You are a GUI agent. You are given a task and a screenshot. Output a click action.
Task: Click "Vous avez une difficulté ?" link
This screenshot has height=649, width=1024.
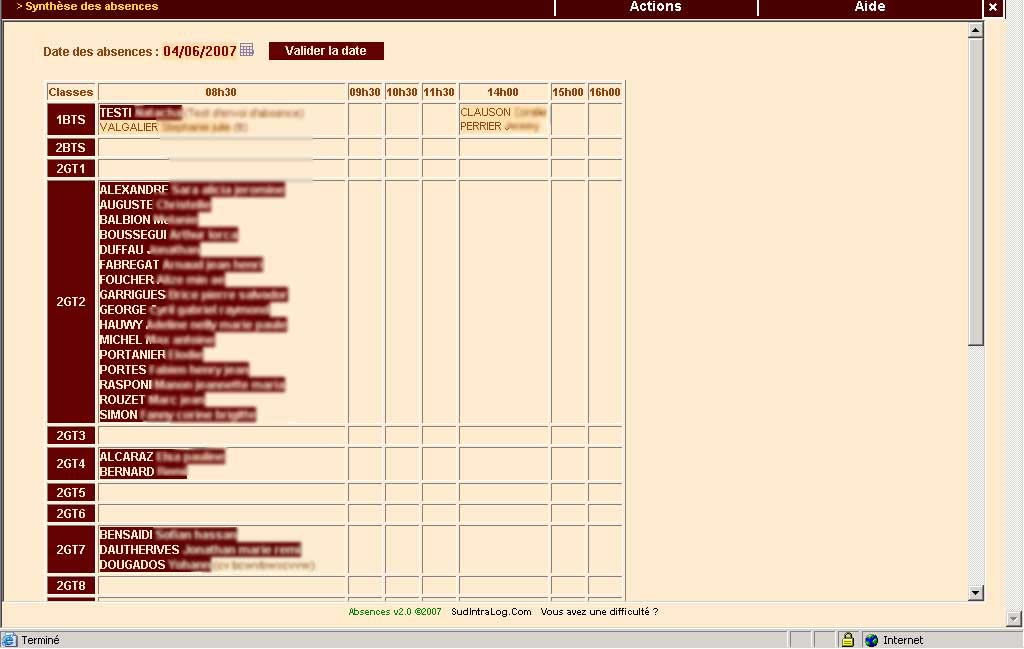point(599,612)
